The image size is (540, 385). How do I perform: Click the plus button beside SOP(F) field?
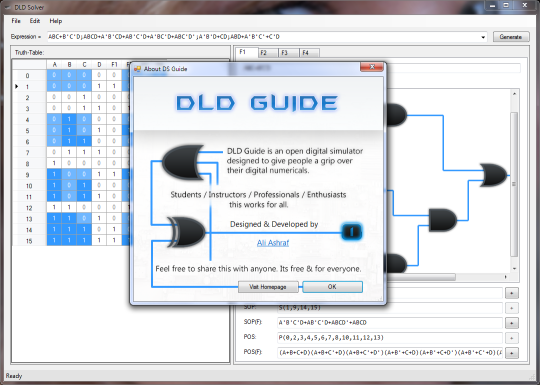coord(512,323)
